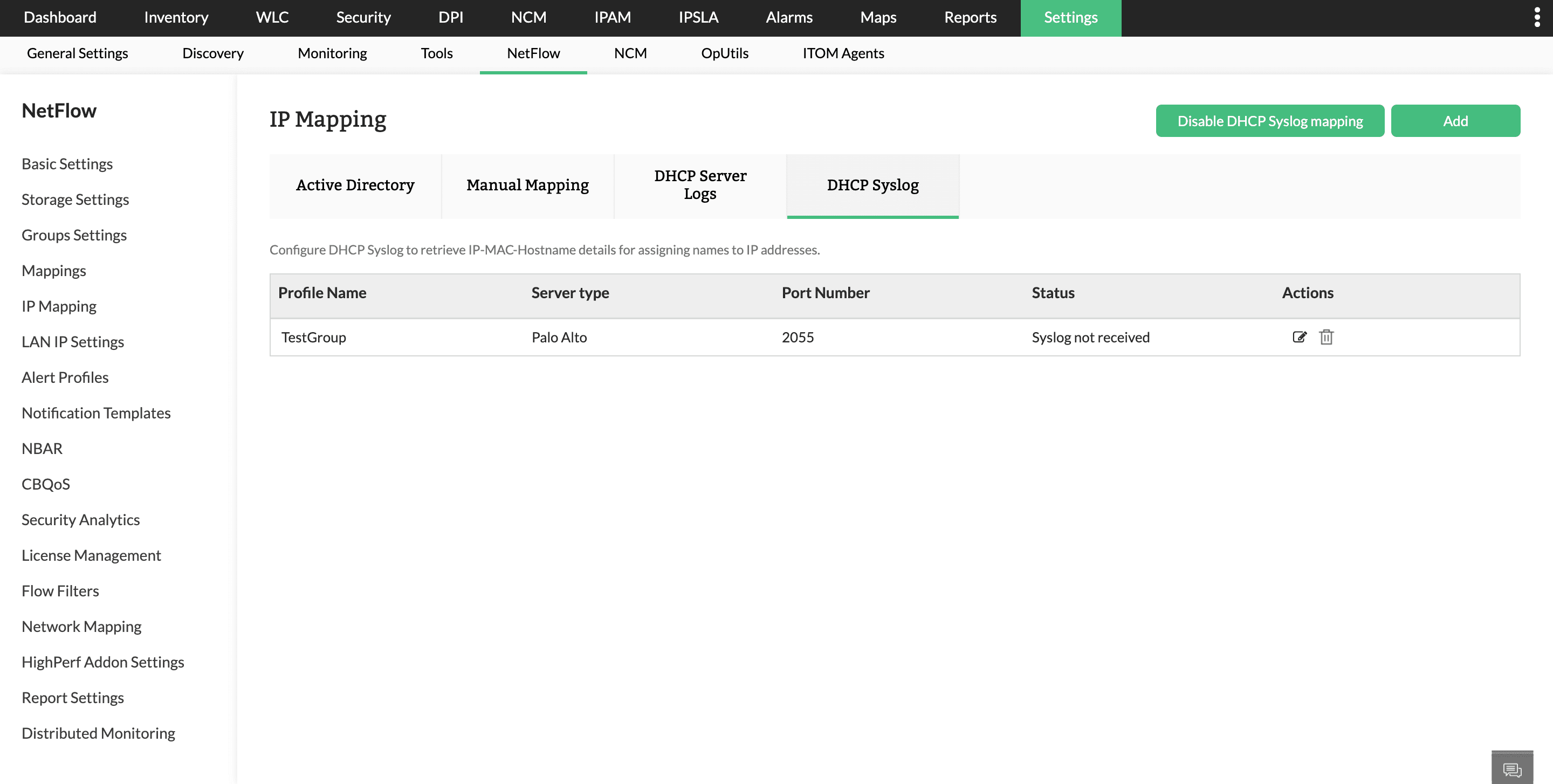
Task: Open Storage Settings in sidebar
Action: click(x=75, y=200)
